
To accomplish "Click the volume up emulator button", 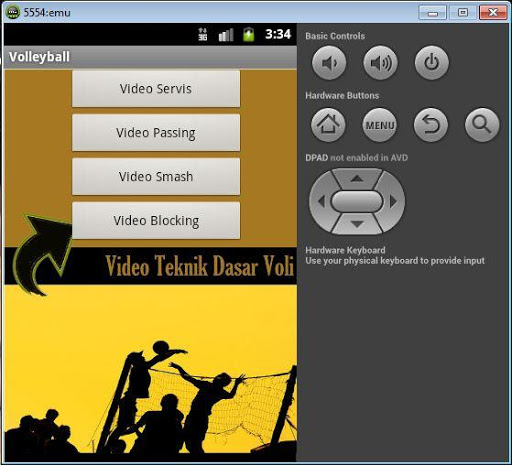I will click(x=380, y=63).
